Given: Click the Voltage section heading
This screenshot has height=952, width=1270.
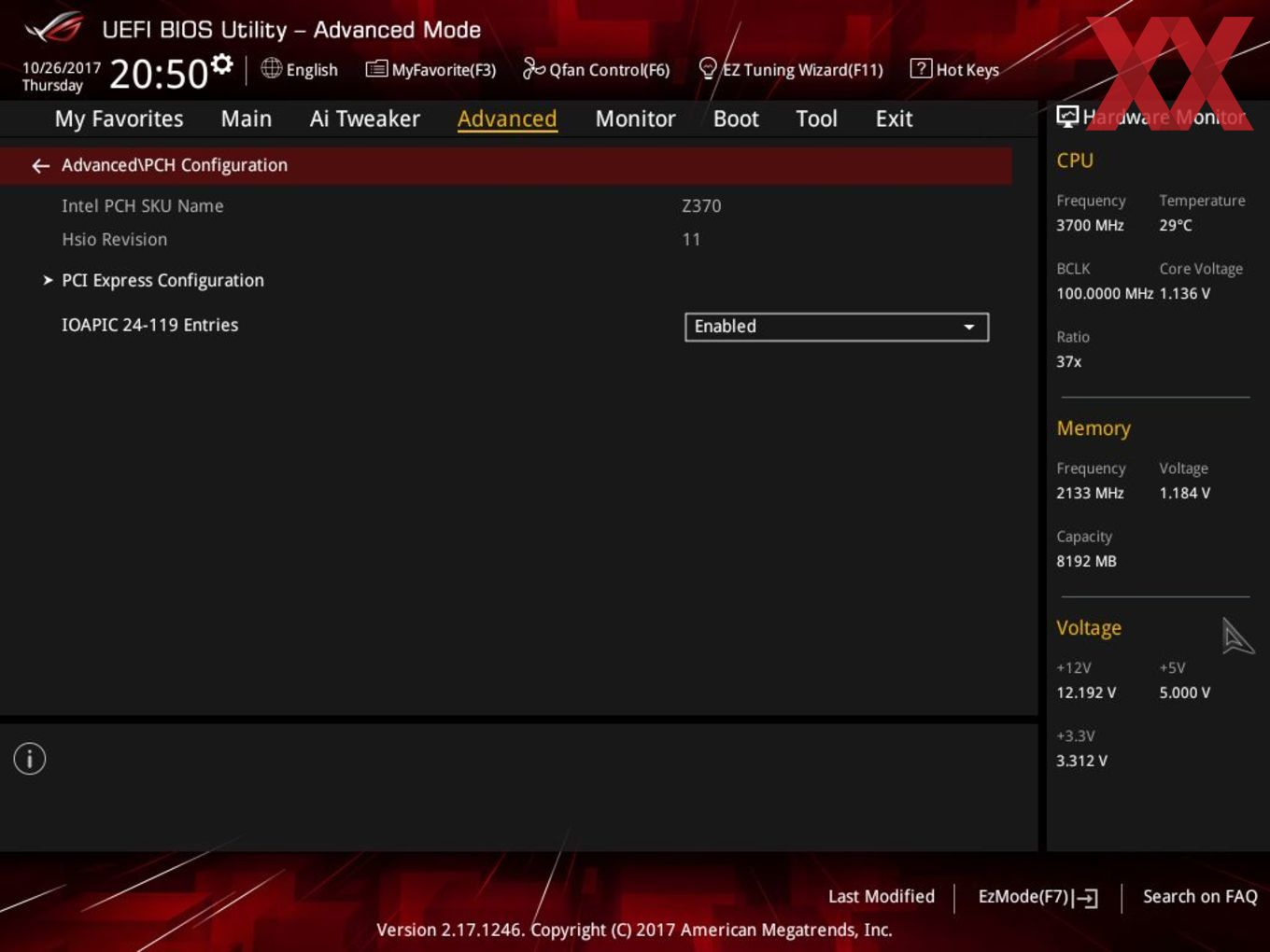Looking at the screenshot, I should point(1089,628).
